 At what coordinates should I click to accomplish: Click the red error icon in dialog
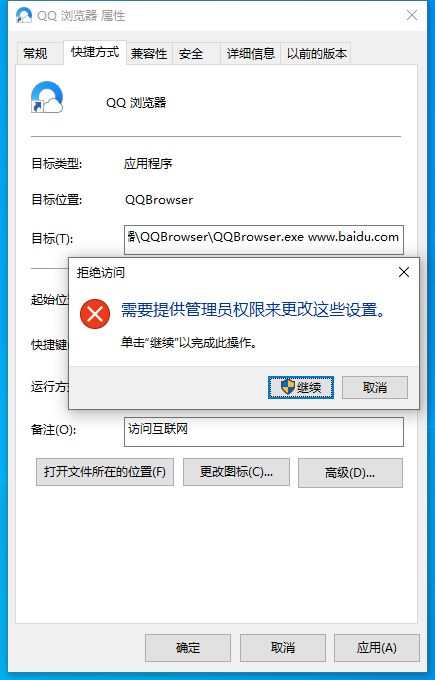(95, 314)
